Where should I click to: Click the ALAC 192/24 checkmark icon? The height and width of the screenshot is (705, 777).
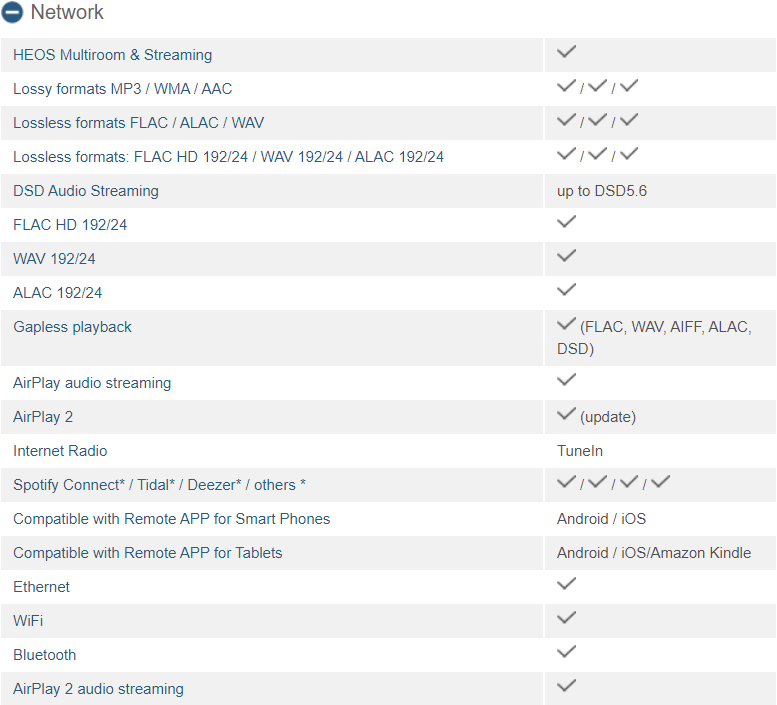pyautogui.click(x=567, y=290)
